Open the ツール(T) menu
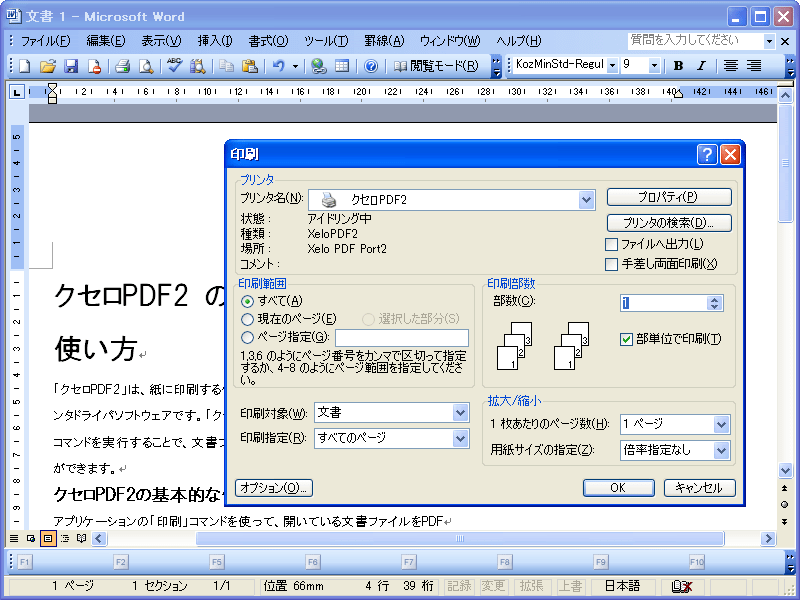This screenshot has height=600, width=800. click(x=326, y=41)
